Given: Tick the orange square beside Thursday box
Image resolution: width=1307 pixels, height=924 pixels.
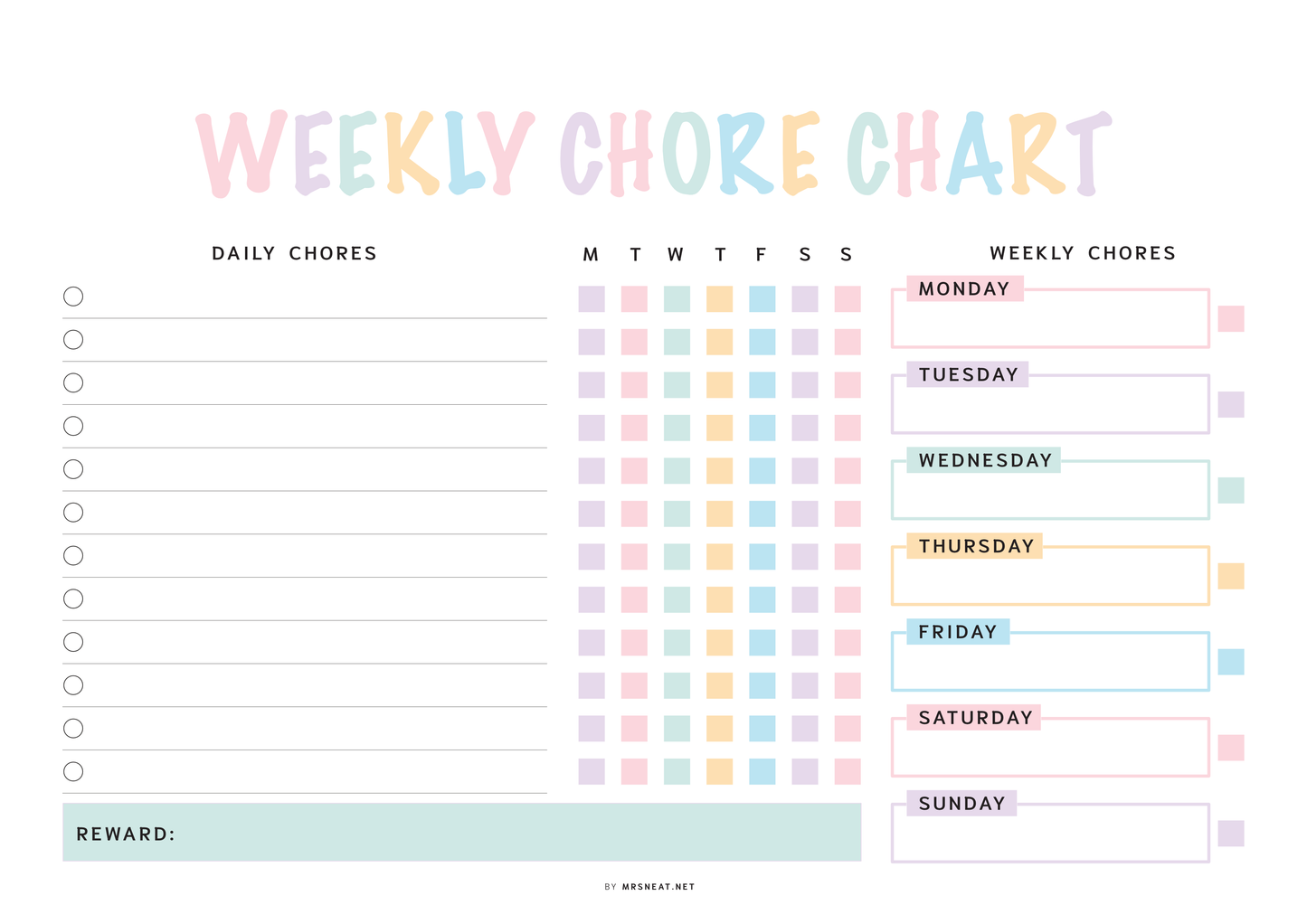Looking at the screenshot, I should 1230,576.
